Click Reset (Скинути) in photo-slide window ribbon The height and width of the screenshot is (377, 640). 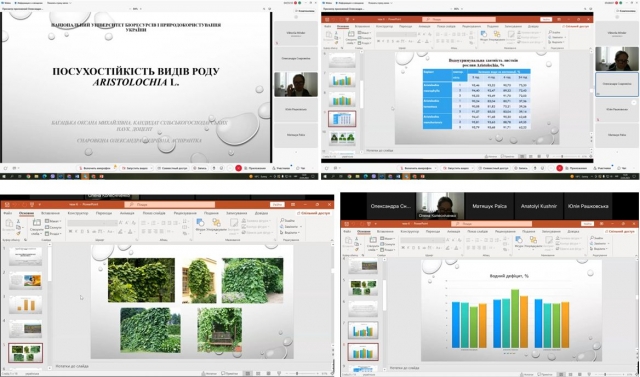point(53,227)
